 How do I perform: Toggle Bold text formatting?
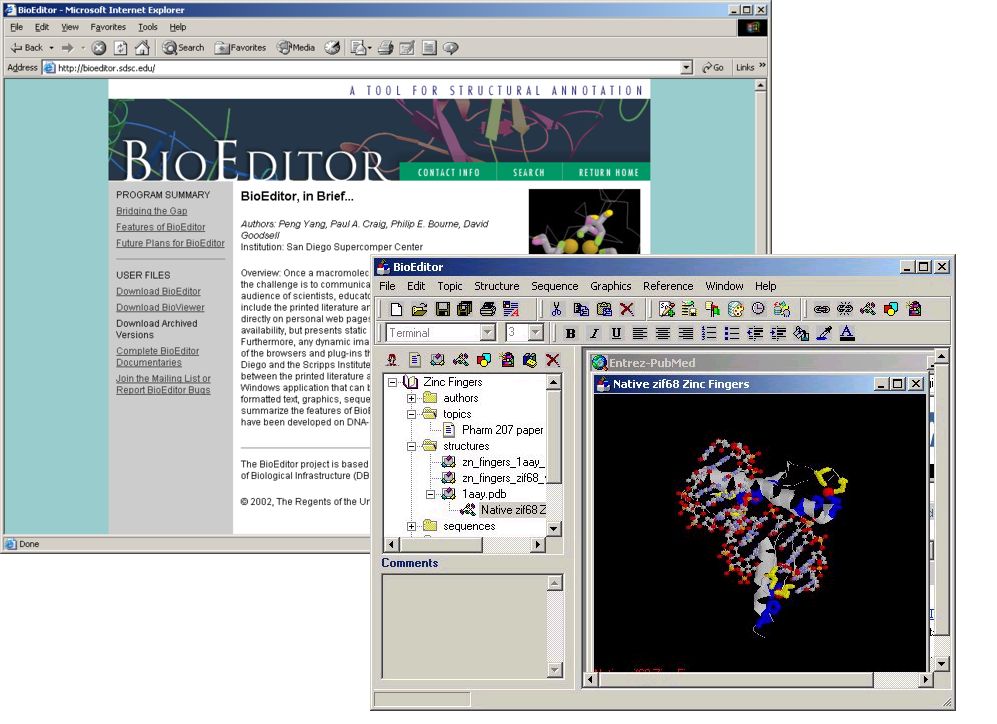tap(570, 333)
